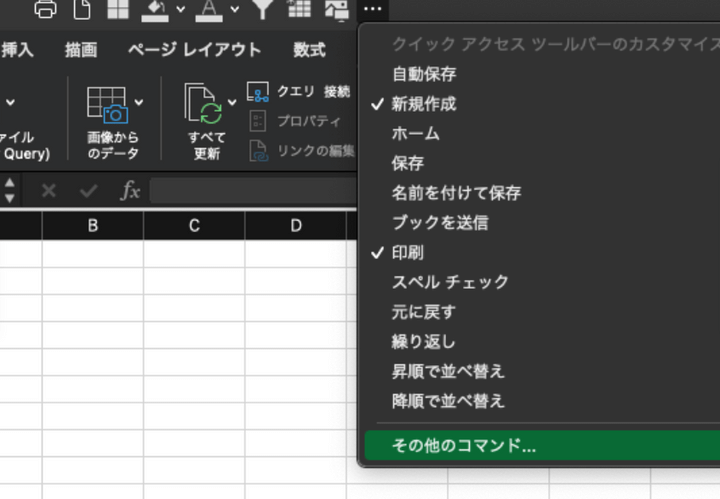Screen dimensions: 720x499
Task: Click the print icon in quick access toolbar
Action: 46,9
